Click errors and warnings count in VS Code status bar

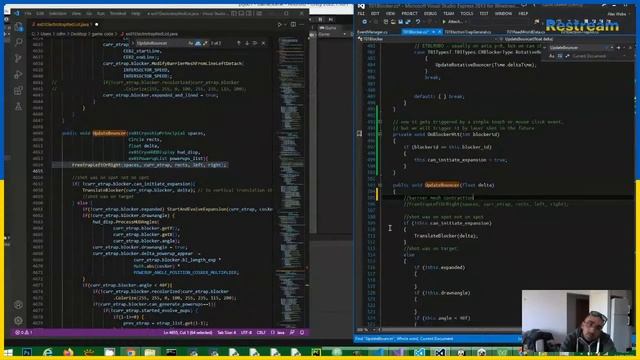point(24,332)
